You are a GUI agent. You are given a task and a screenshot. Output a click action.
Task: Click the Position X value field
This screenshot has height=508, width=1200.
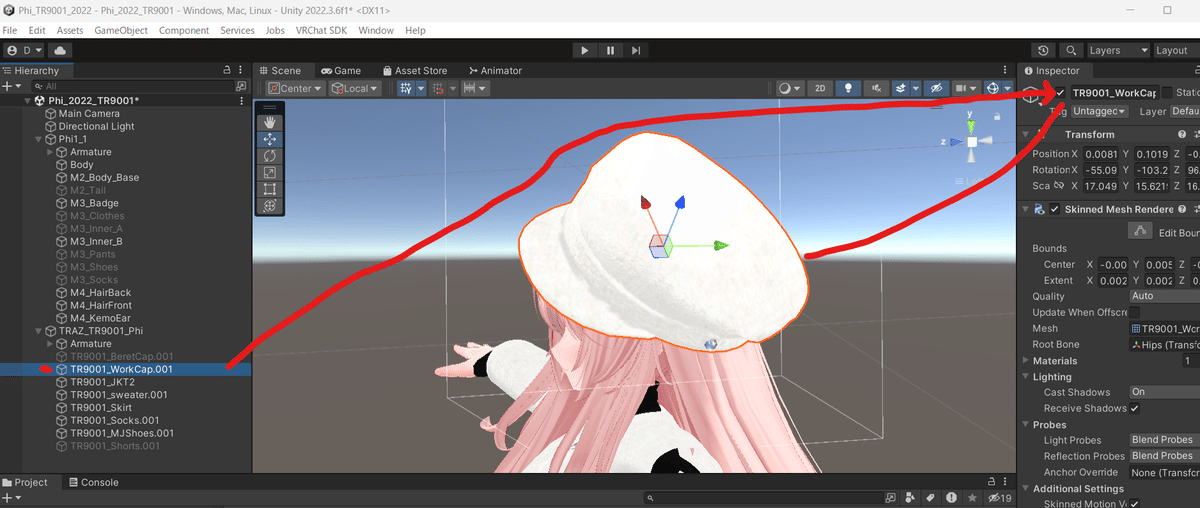pyautogui.click(x=1101, y=154)
